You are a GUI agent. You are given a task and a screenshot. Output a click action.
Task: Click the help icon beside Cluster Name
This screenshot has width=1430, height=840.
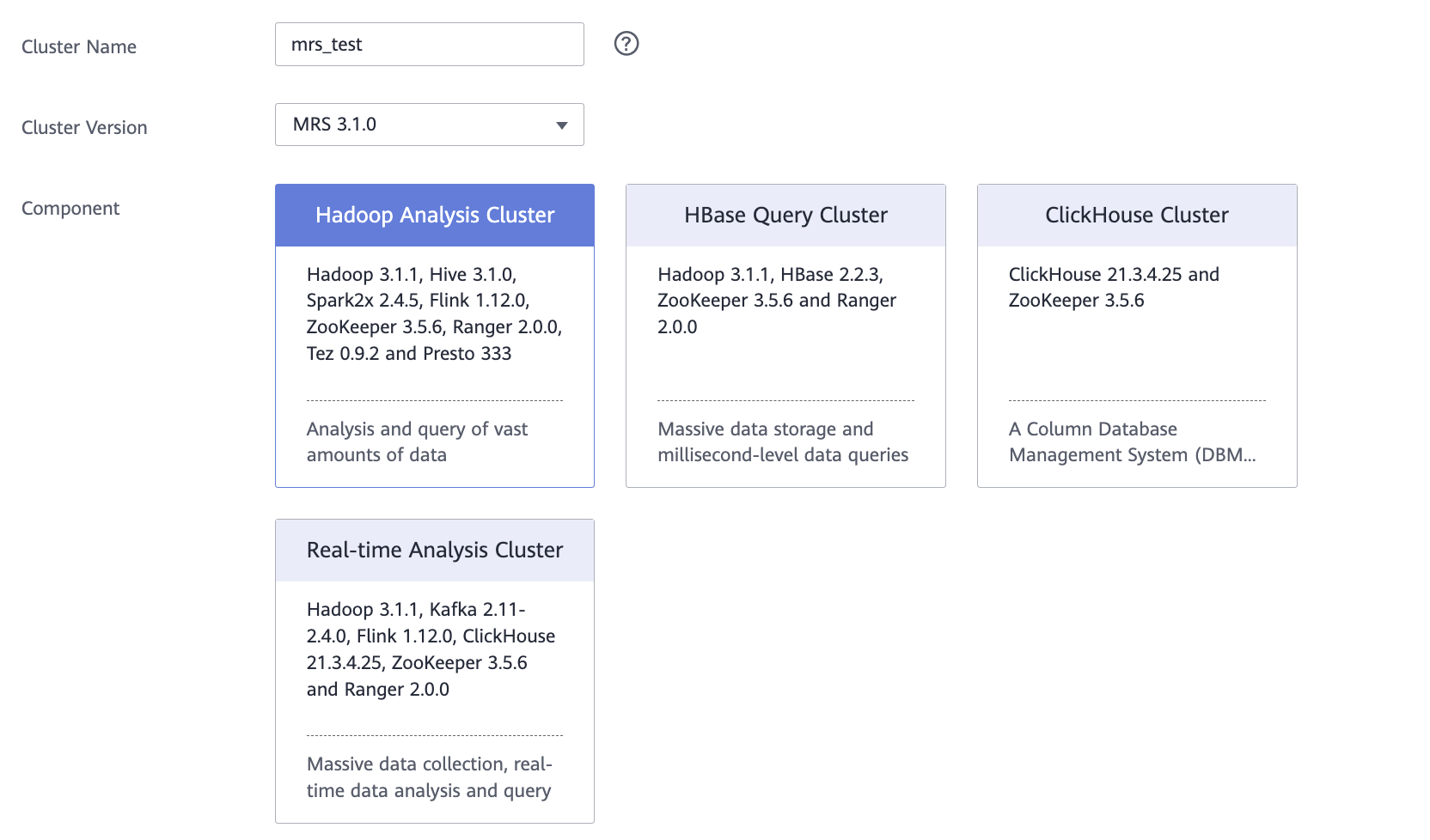626,44
